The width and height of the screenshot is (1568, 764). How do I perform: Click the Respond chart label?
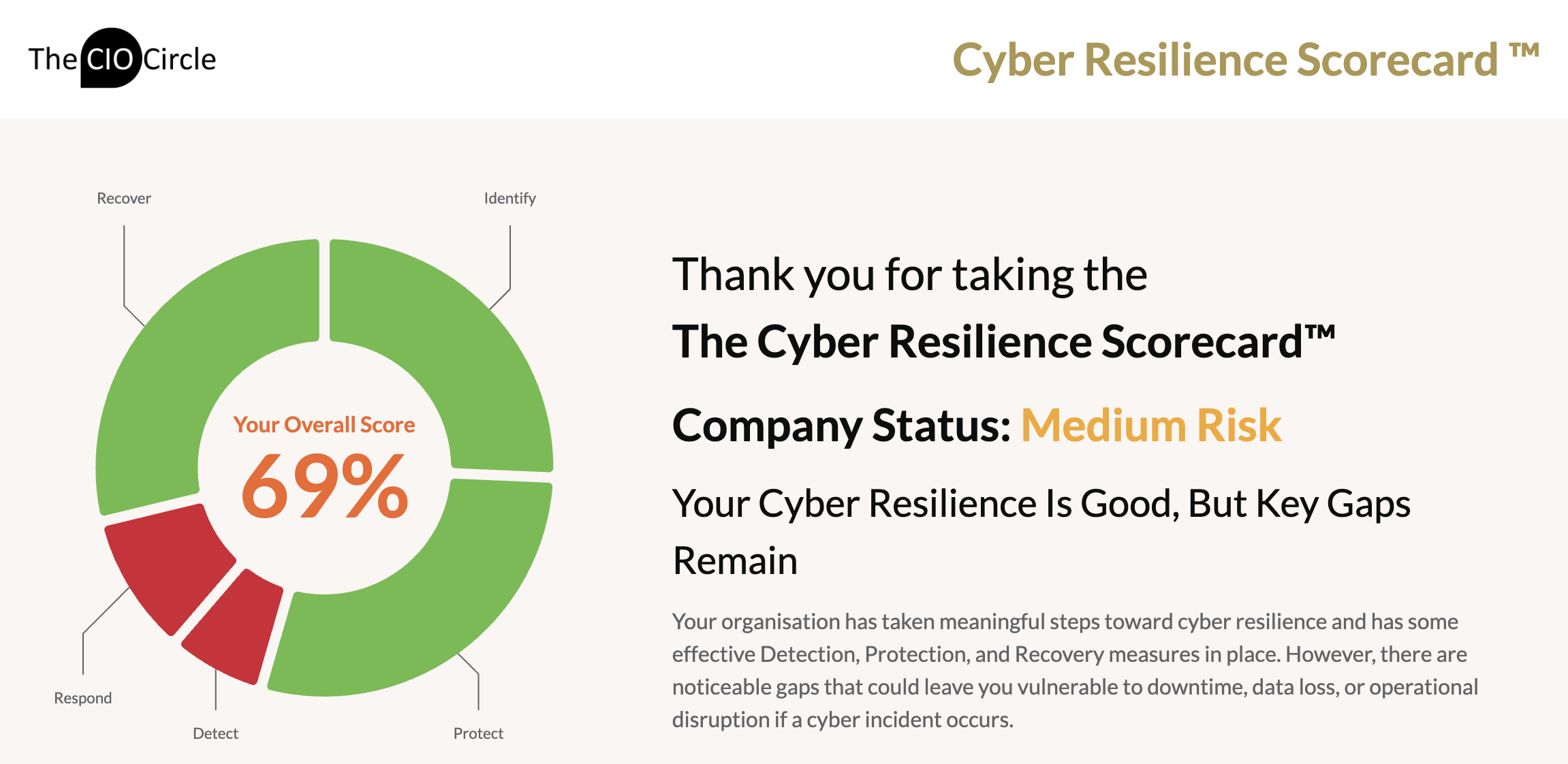point(83,698)
